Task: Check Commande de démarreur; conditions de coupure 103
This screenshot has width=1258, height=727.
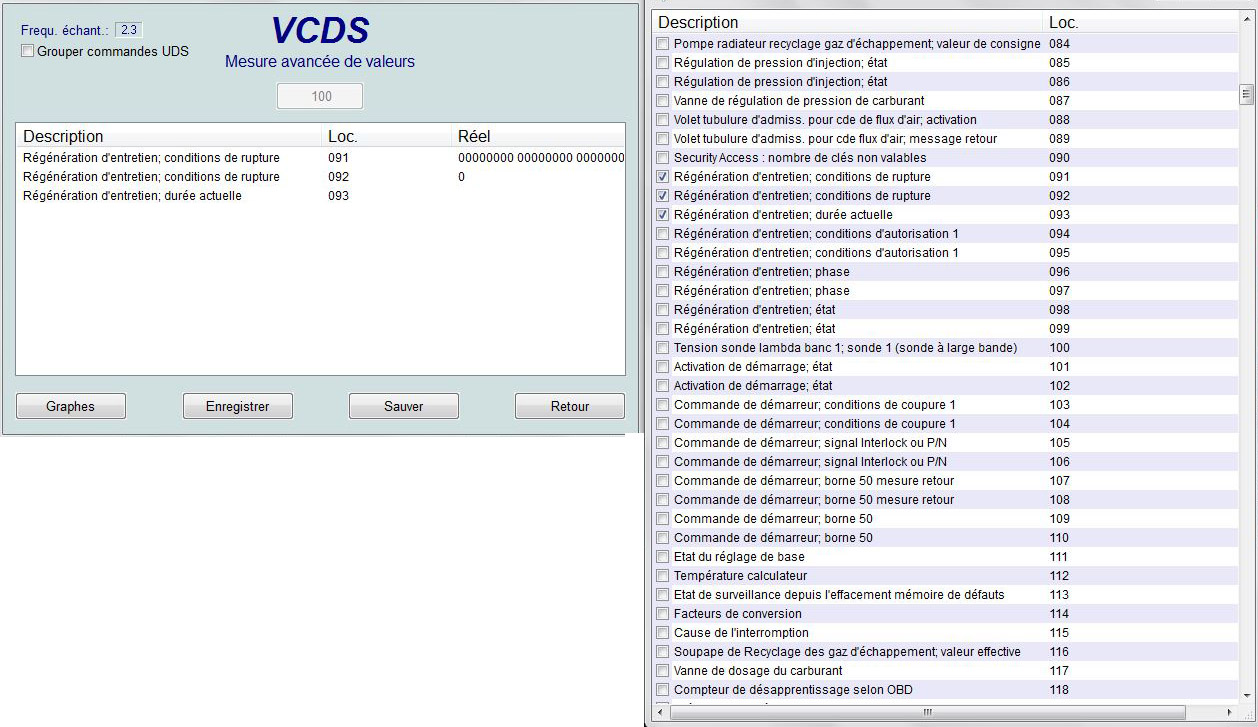Action: 662,405
